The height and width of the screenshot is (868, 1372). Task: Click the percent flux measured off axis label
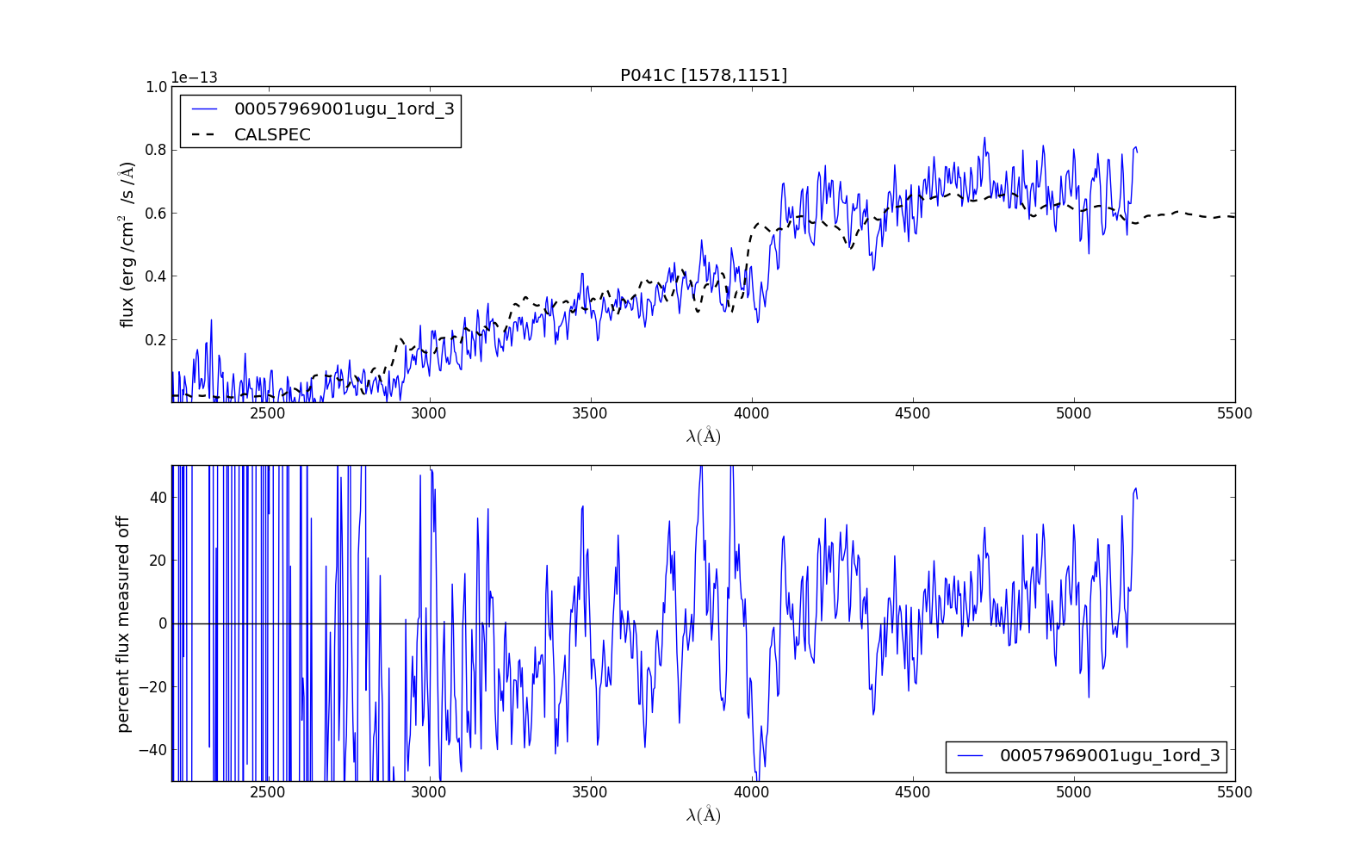click(123, 624)
